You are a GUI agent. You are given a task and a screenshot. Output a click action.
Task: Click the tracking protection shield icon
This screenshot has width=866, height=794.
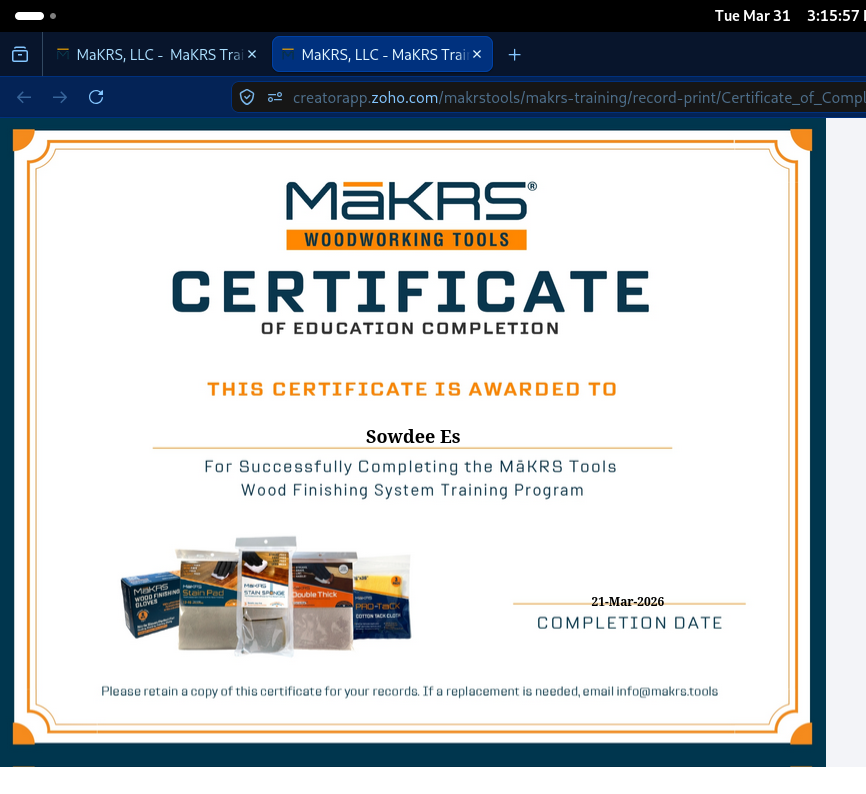247,98
